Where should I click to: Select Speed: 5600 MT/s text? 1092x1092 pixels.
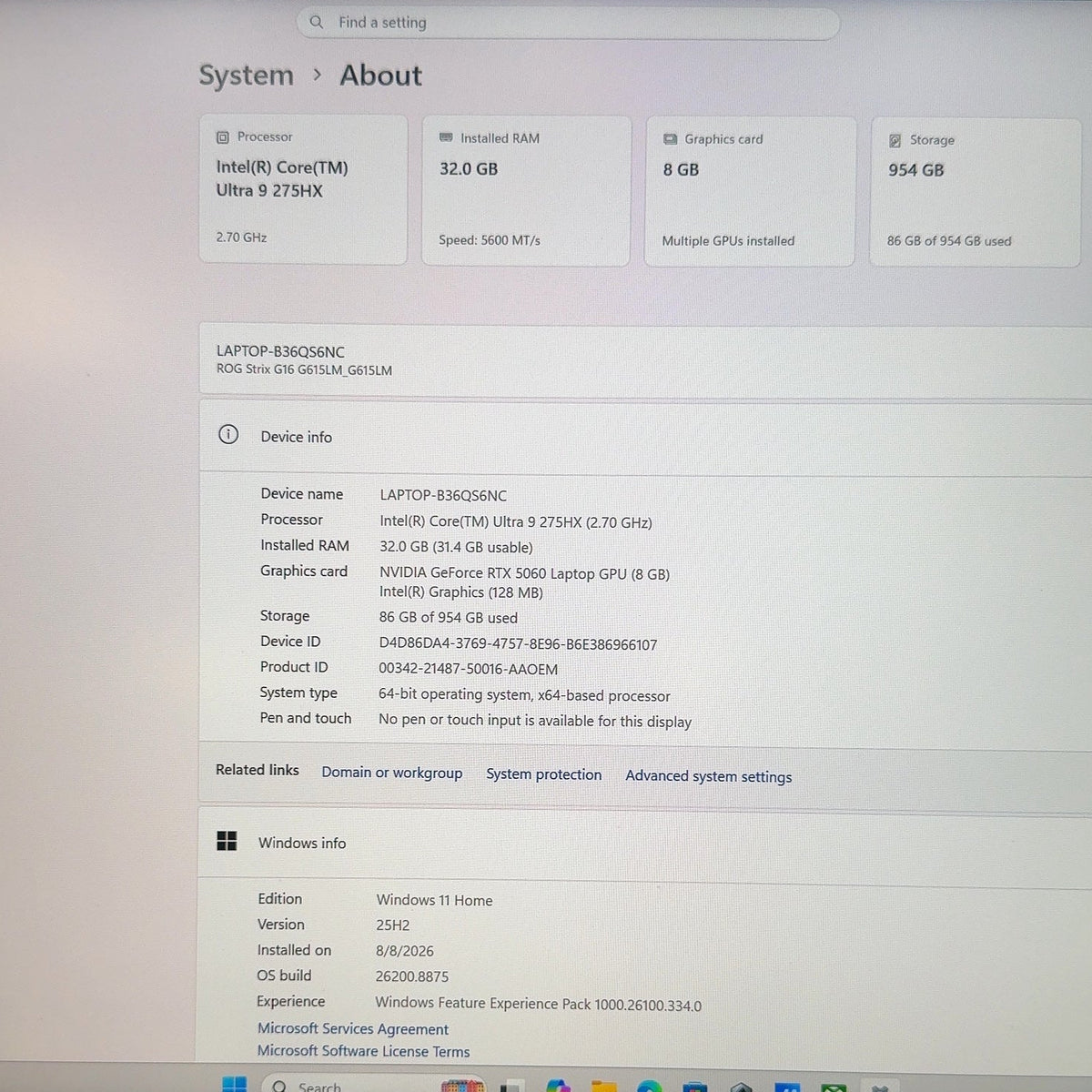(x=490, y=240)
